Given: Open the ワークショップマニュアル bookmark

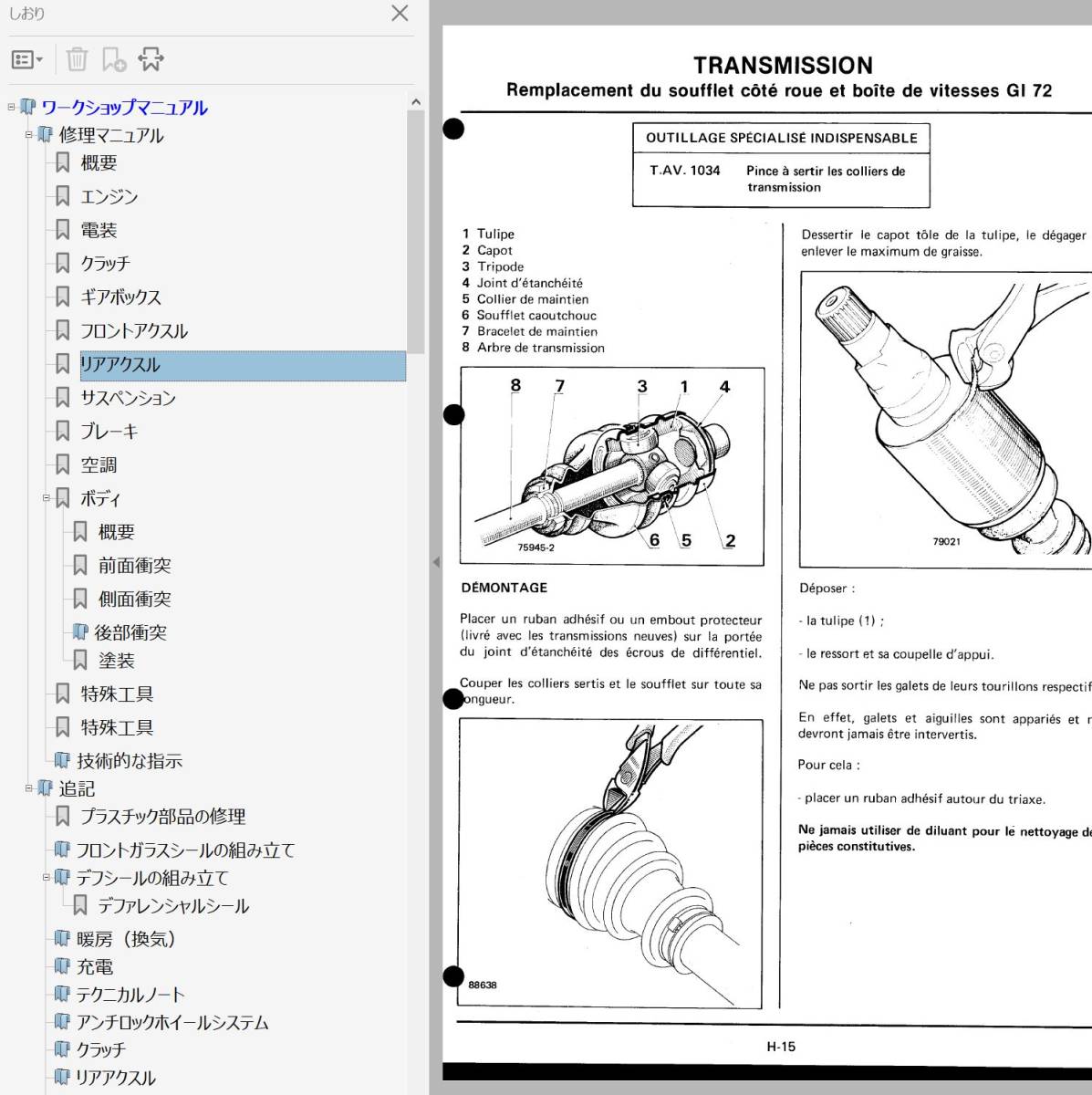Looking at the screenshot, I should pos(124,108).
